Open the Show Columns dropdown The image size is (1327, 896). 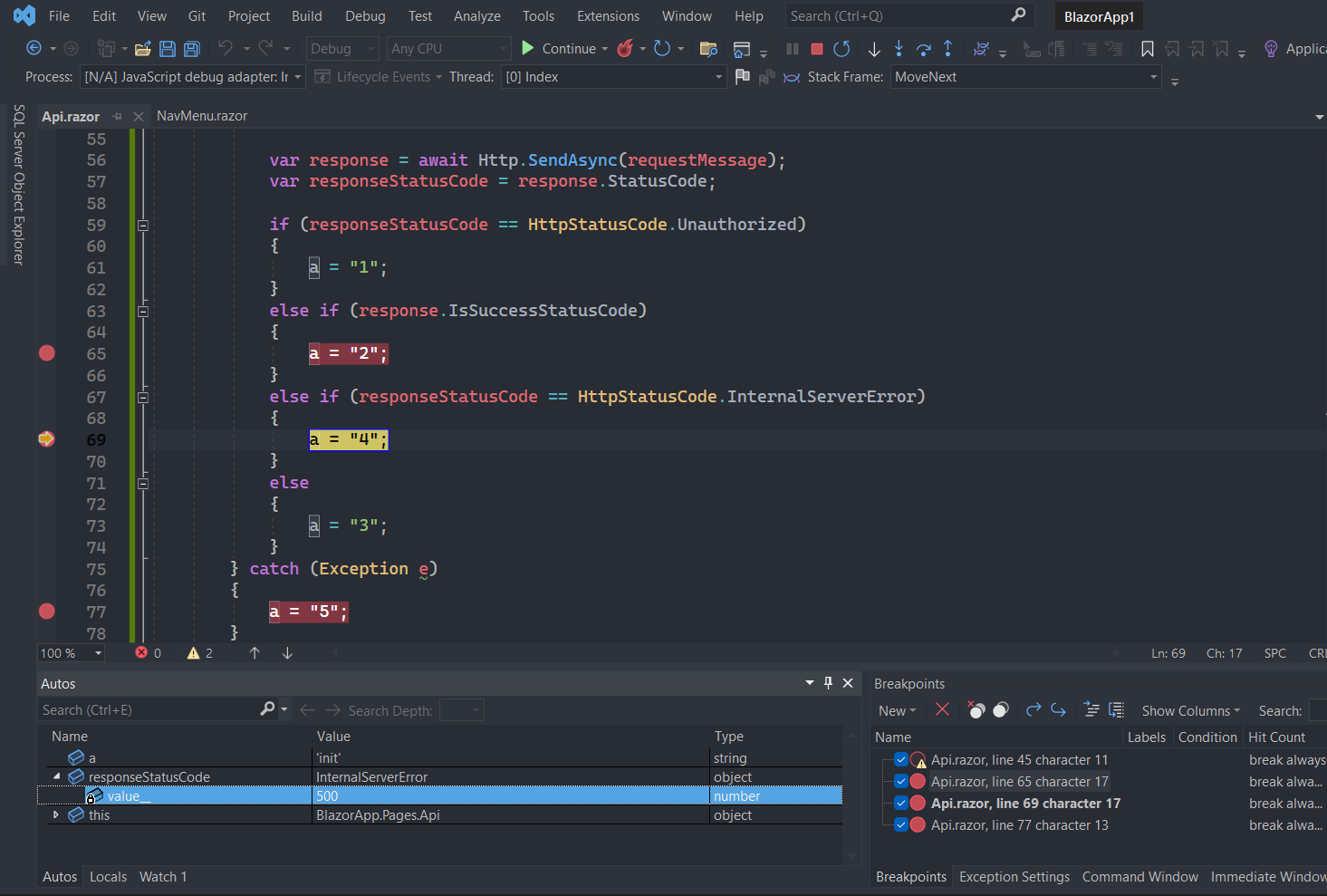pyautogui.click(x=1190, y=711)
